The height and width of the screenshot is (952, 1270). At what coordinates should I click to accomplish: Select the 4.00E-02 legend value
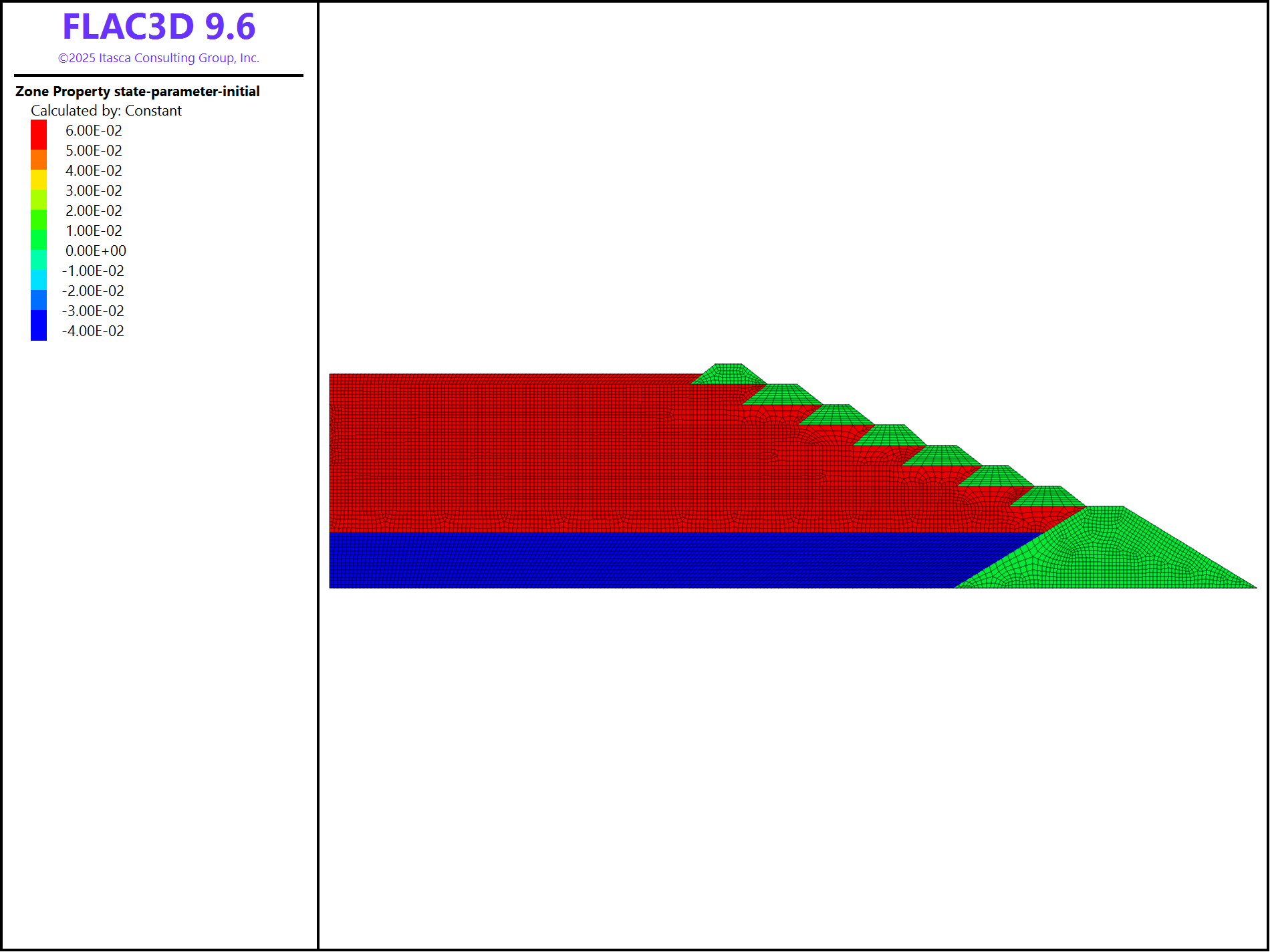coord(94,171)
